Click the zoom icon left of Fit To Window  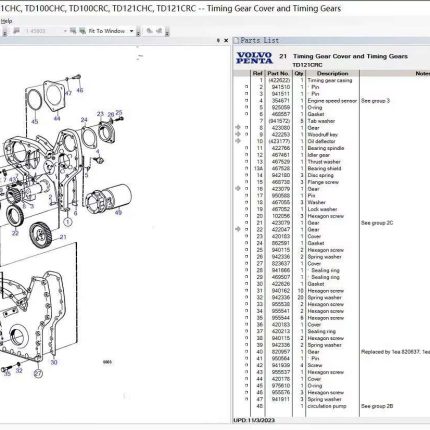click(73, 31)
